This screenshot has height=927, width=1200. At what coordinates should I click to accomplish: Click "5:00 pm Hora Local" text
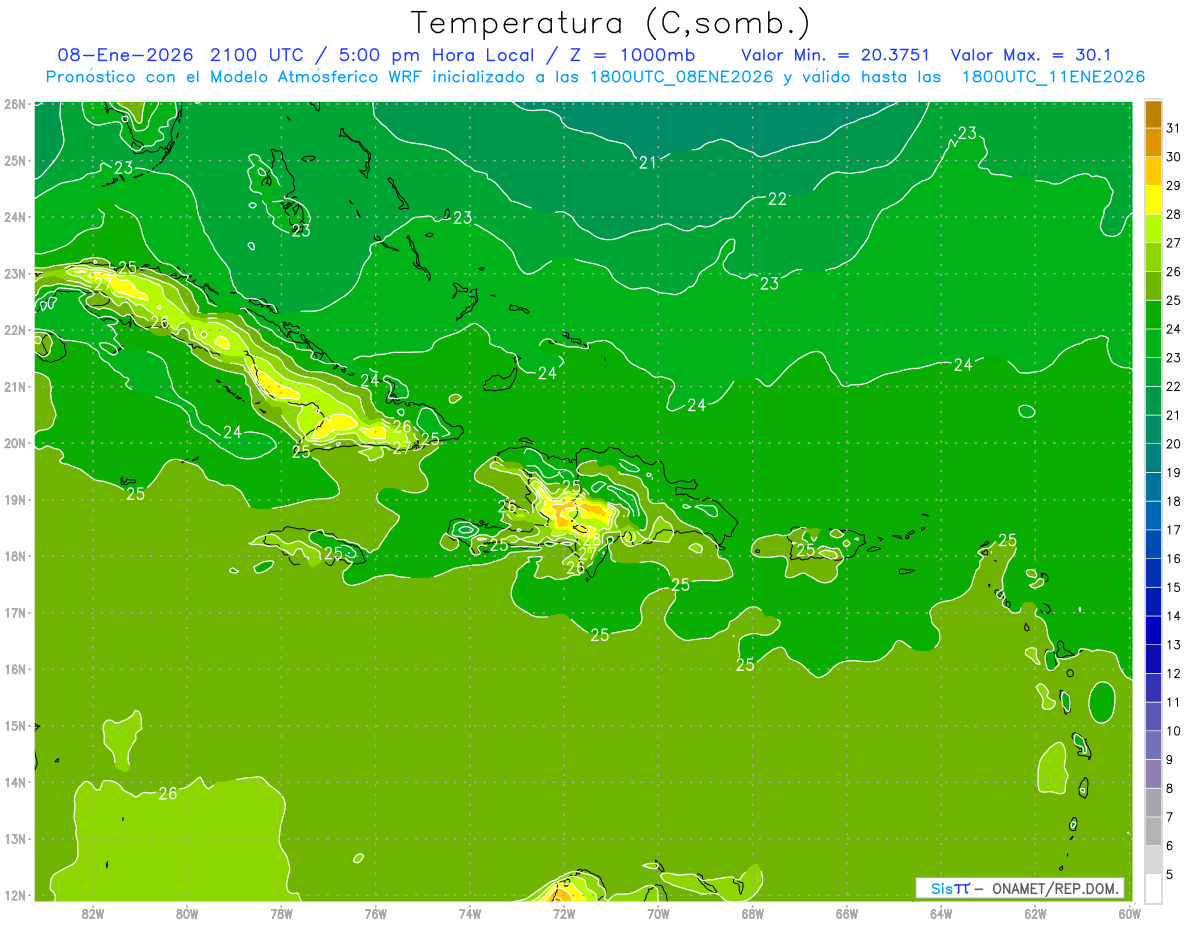pyautogui.click(x=437, y=55)
